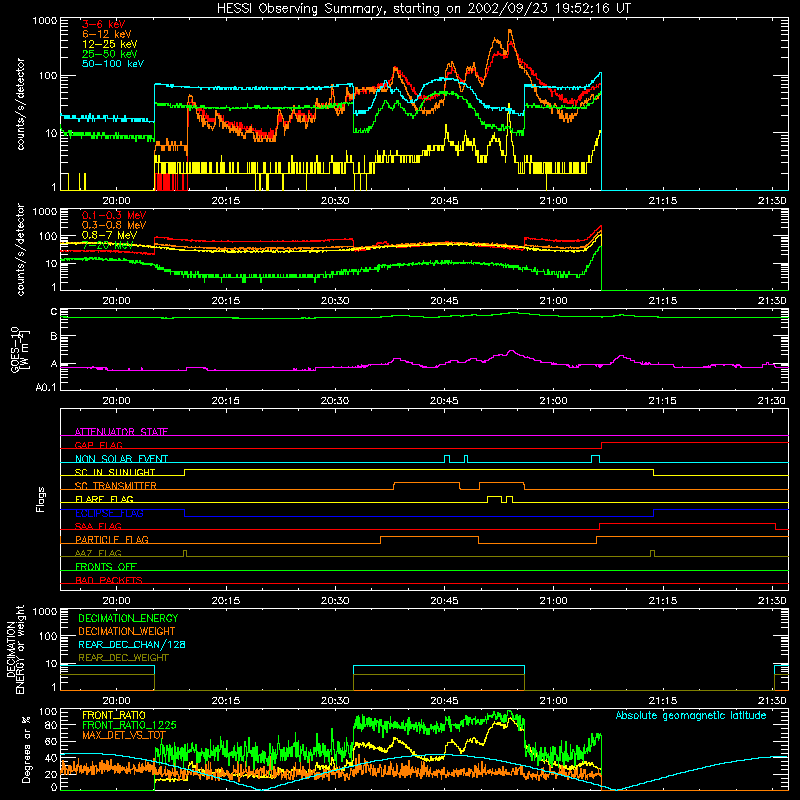Click the NON_SOLAR_EVENT flag label
The image size is (800, 800).
point(121,459)
